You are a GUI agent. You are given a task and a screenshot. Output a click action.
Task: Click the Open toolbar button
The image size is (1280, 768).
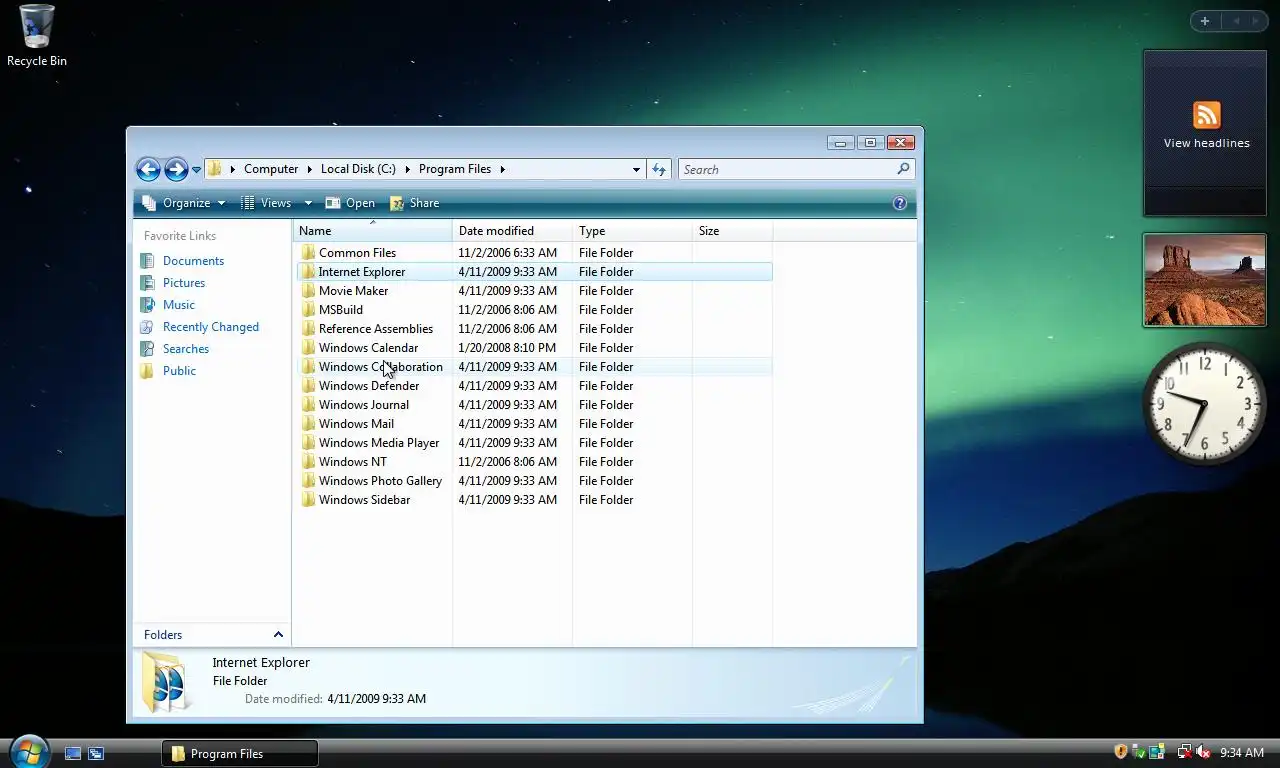[x=350, y=203]
